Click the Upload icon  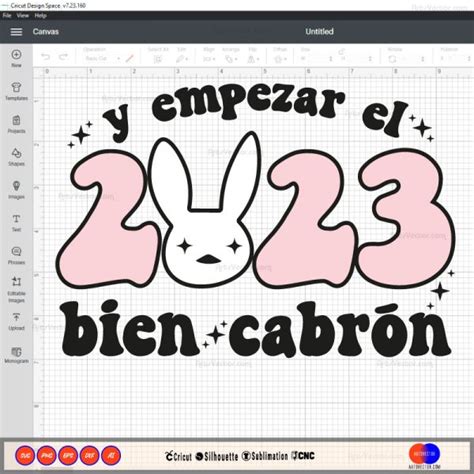pyautogui.click(x=16, y=321)
